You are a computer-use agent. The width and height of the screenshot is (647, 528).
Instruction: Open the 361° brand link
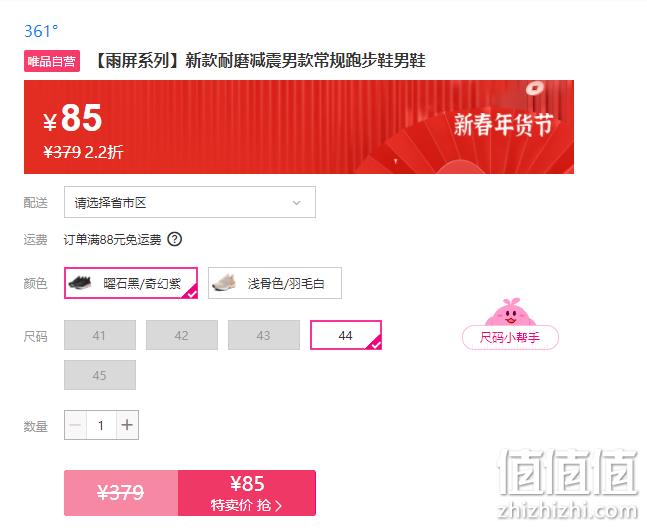pyautogui.click(x=41, y=31)
